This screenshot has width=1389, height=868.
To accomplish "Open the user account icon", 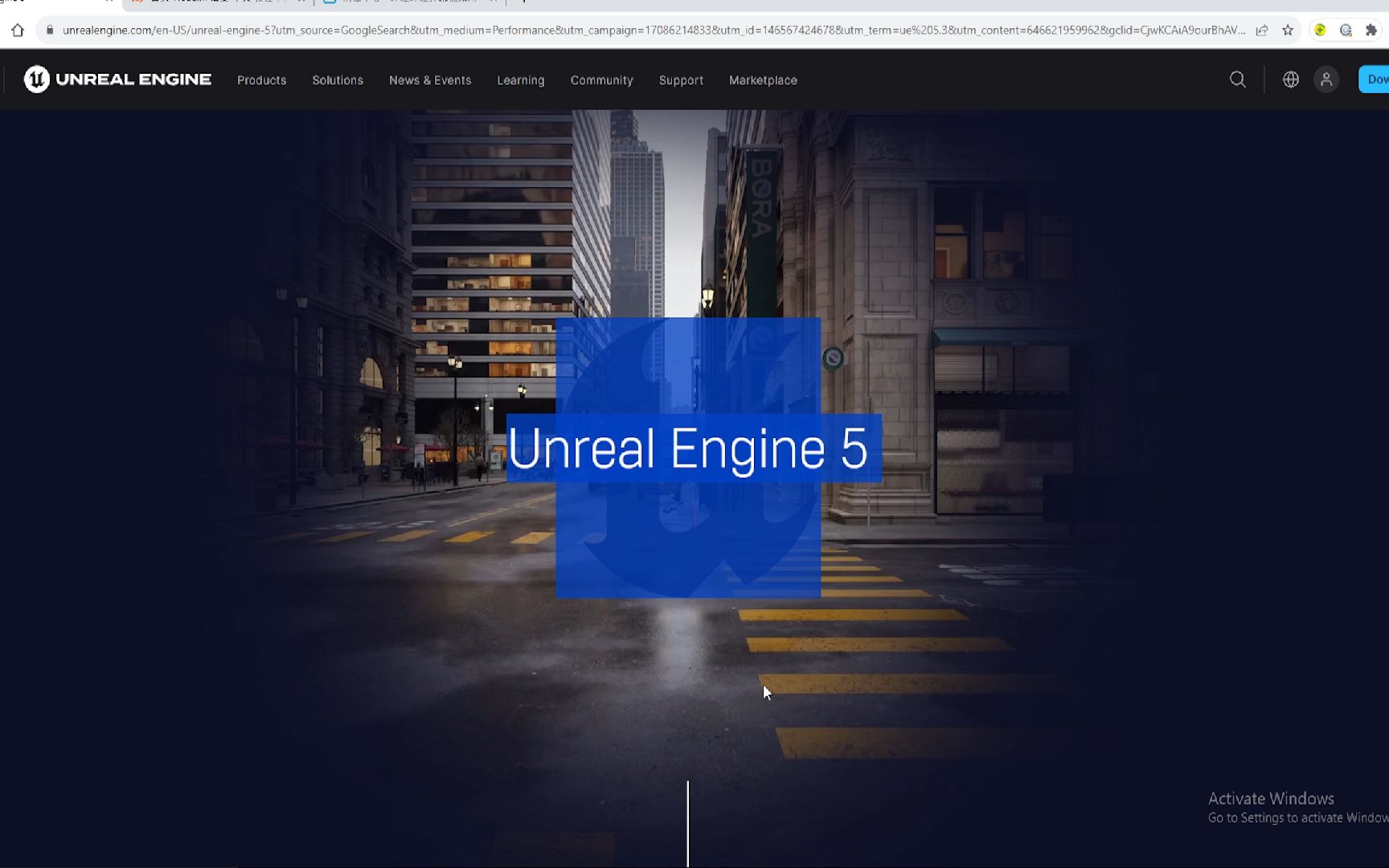I will [1326, 80].
